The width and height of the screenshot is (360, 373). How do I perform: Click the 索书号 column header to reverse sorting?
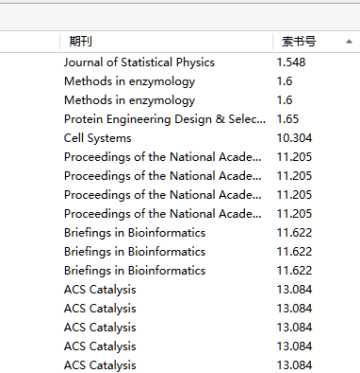[316, 42]
